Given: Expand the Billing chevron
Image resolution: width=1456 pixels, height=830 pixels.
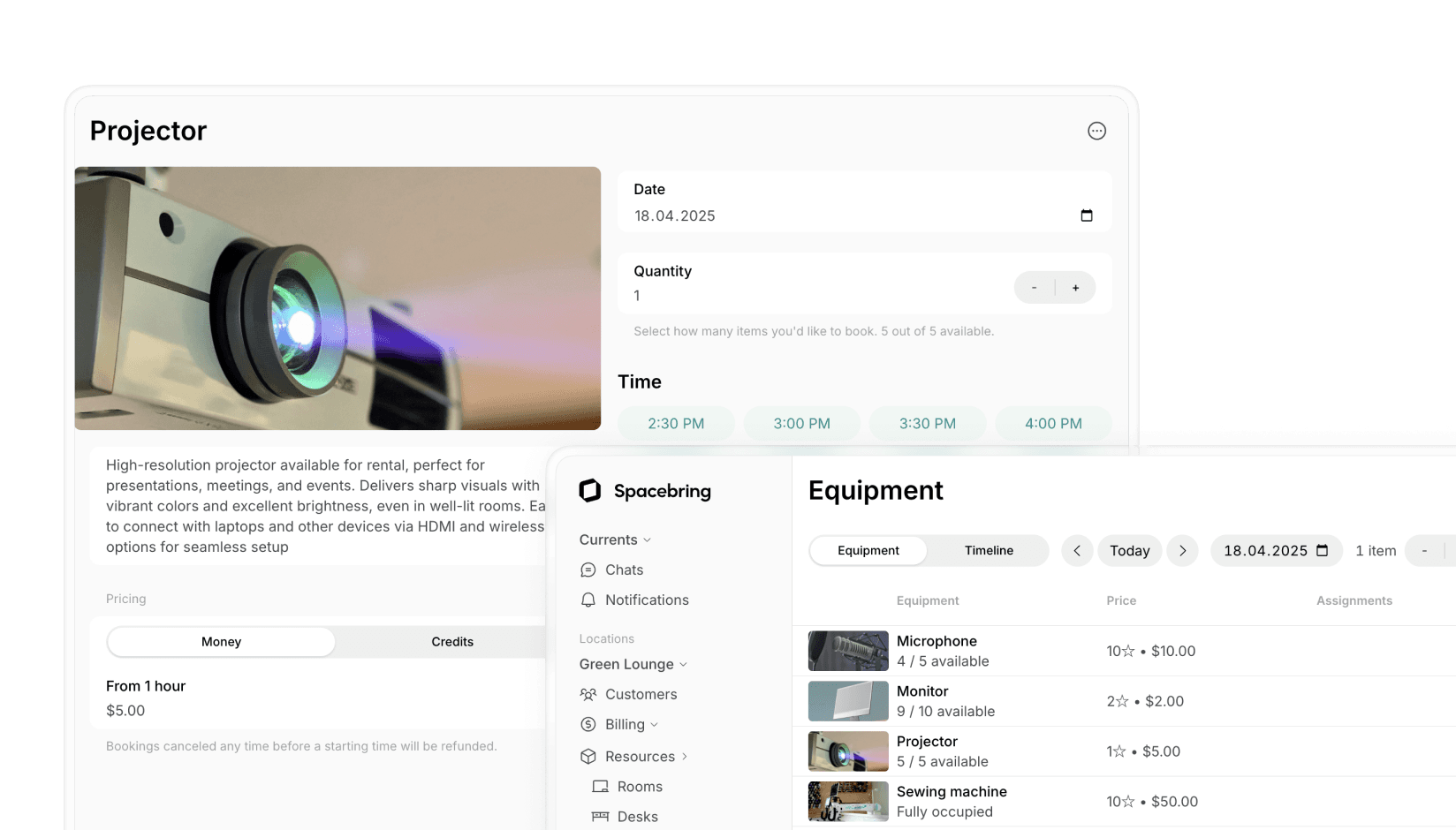Looking at the screenshot, I should pos(654,724).
